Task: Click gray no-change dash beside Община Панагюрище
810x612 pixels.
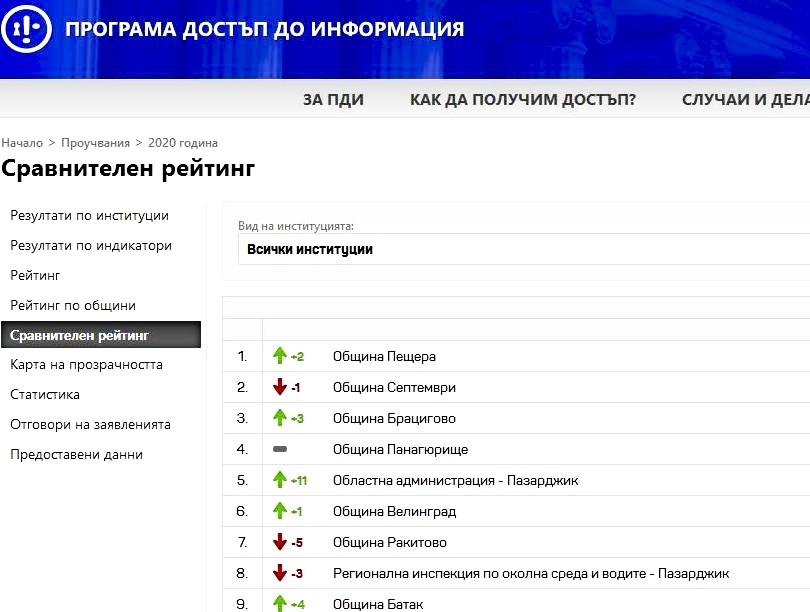Action: point(279,449)
